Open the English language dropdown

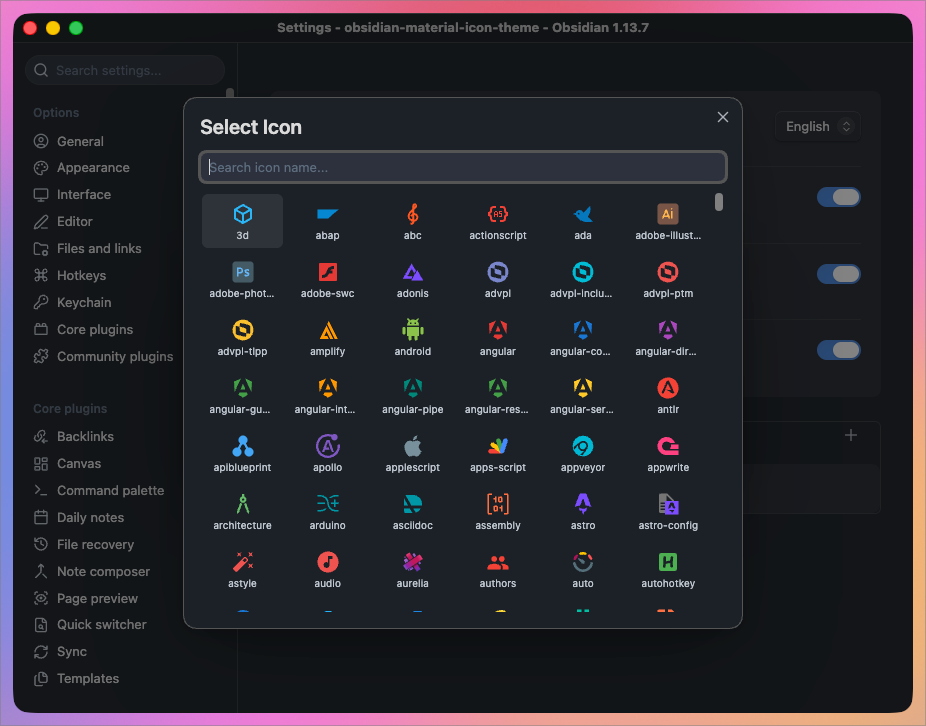point(817,126)
